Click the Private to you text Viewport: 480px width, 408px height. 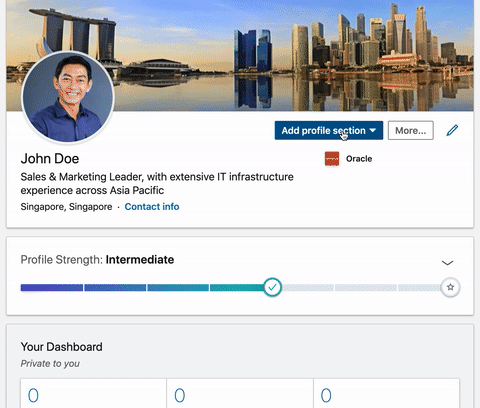(50, 363)
